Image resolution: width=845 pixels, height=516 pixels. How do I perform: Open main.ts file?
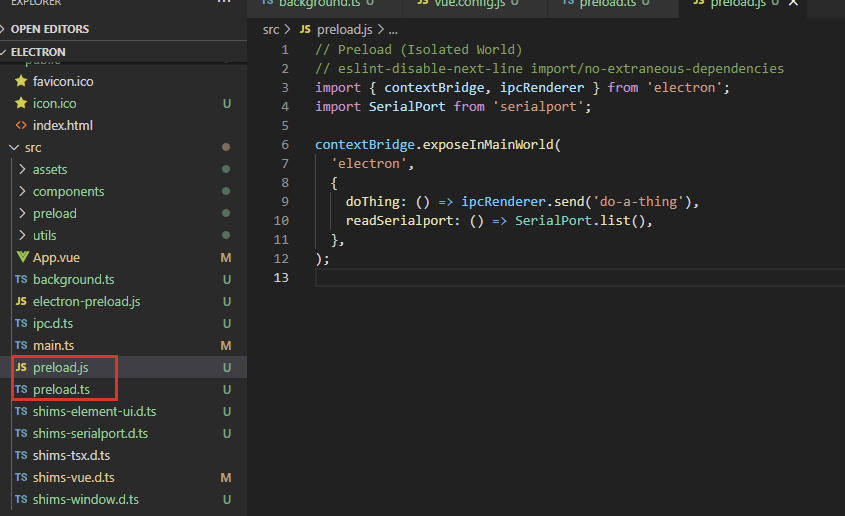click(x=123, y=346)
